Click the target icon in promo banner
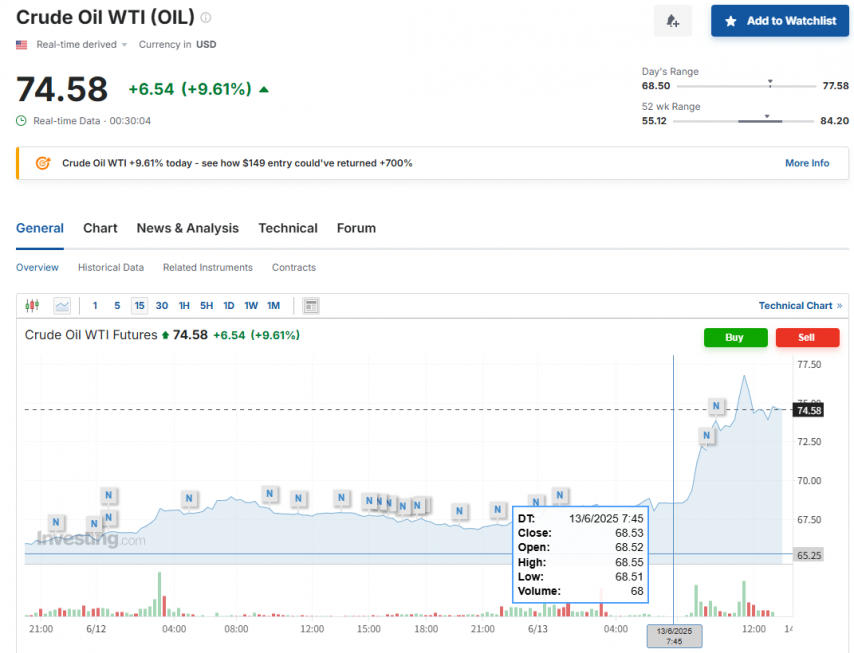Viewport: 854px width, 653px height. tap(43, 163)
